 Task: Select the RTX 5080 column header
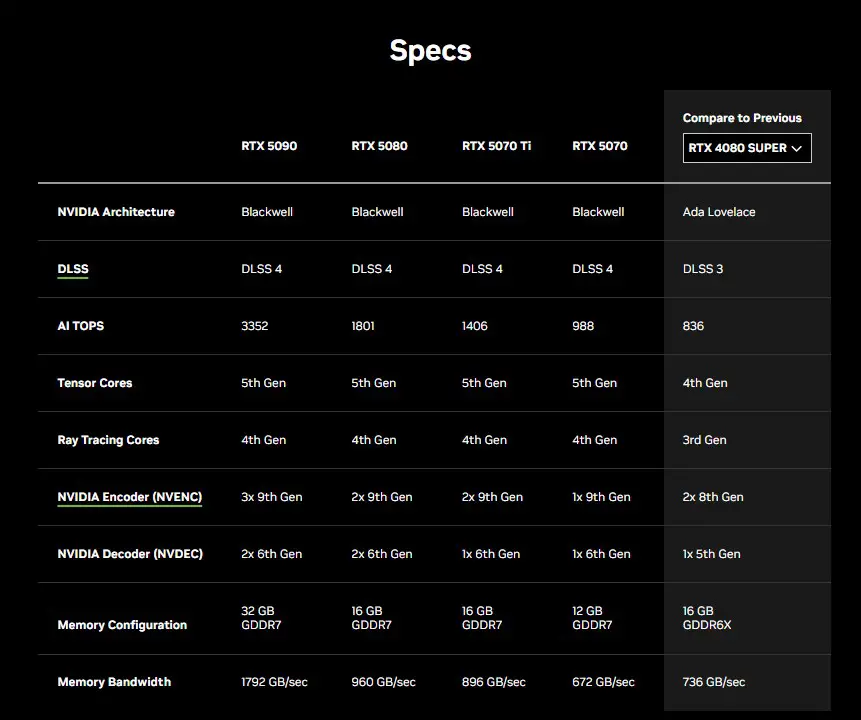379,146
